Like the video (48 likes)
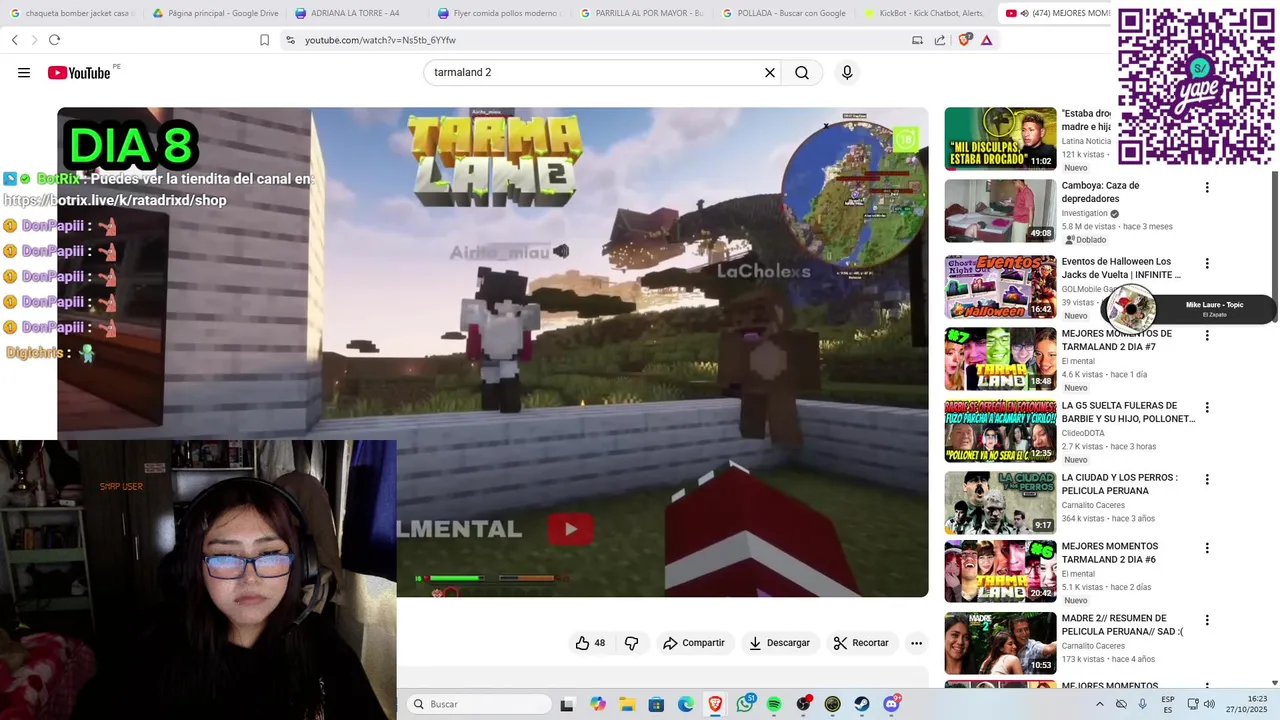Viewport: 1280px width, 720px height. [590, 643]
